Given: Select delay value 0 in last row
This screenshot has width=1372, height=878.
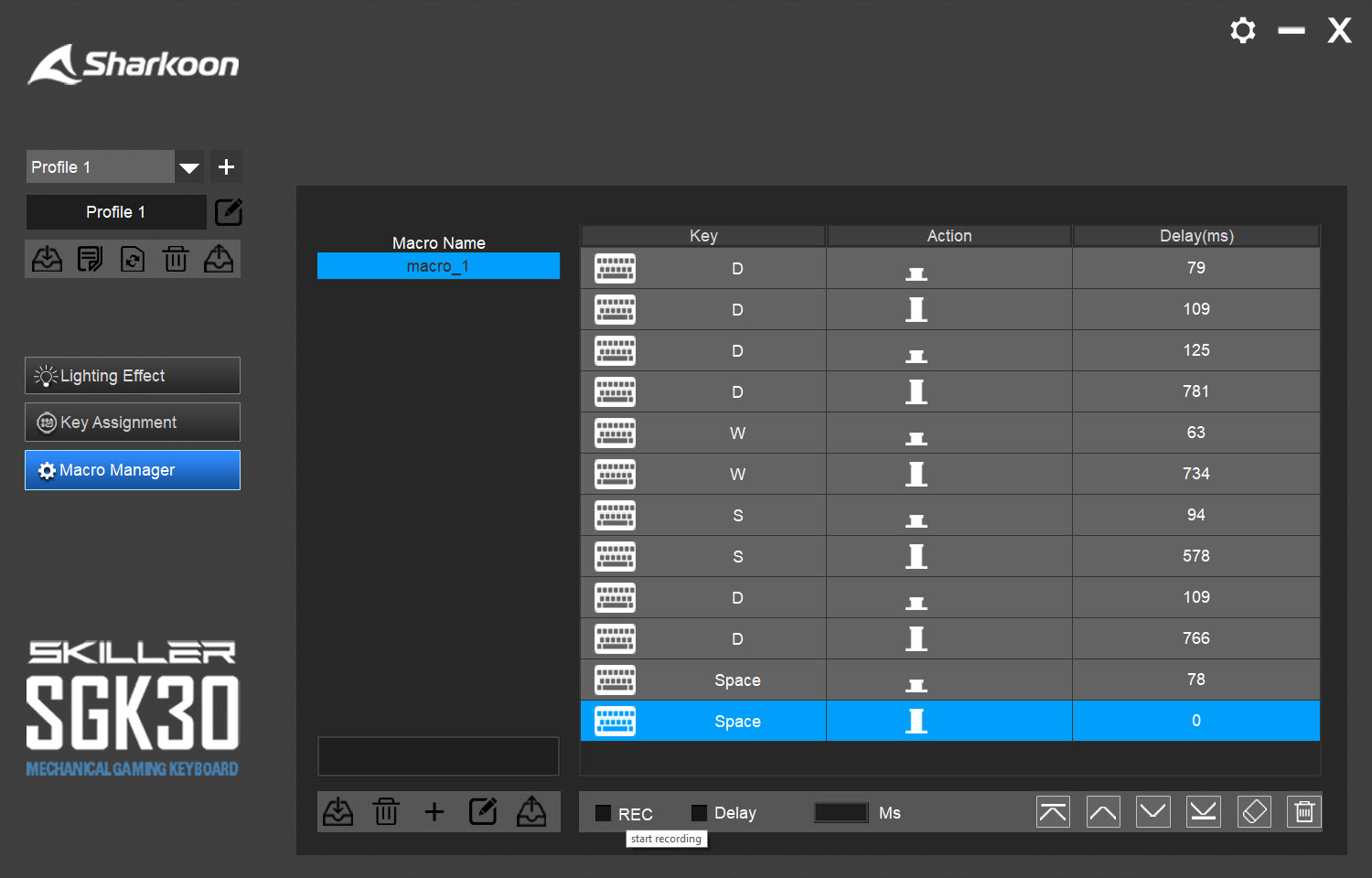Looking at the screenshot, I should pyautogui.click(x=1196, y=721).
